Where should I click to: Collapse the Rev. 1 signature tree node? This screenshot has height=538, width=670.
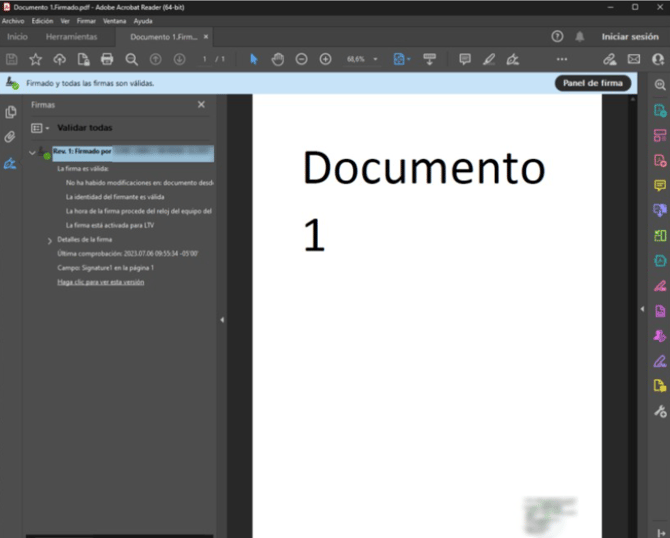[x=32, y=153]
